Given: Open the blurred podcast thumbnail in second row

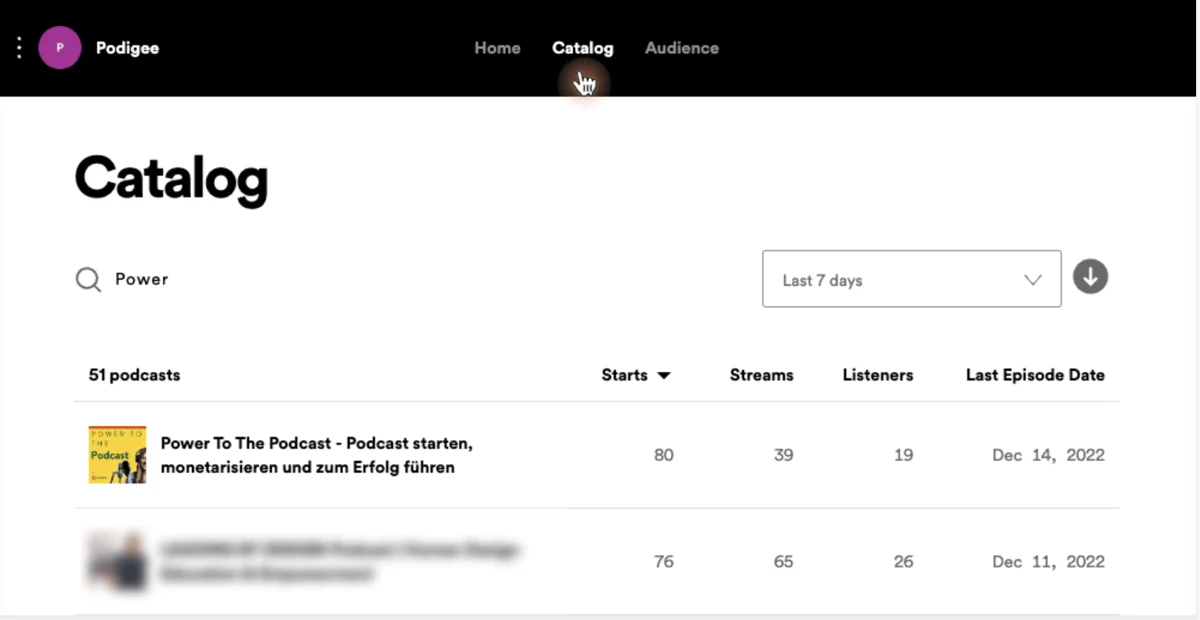Looking at the screenshot, I should 117,561.
